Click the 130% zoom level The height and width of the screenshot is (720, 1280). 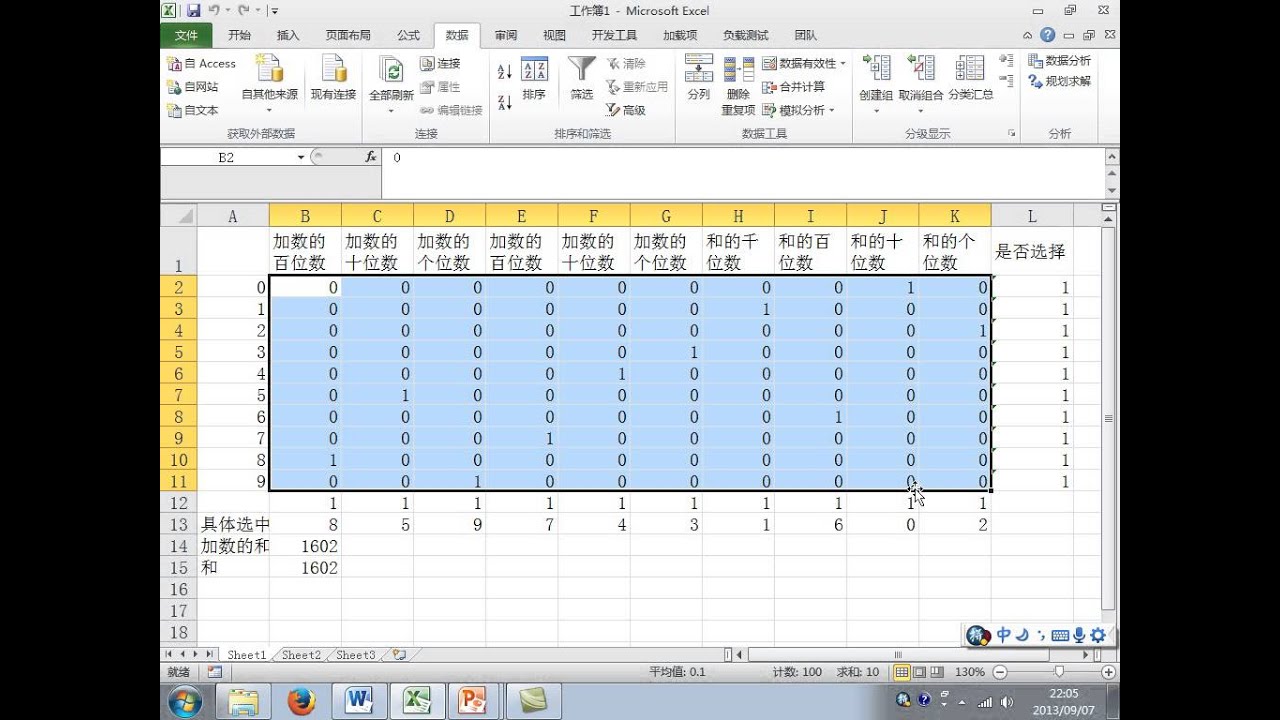(969, 672)
